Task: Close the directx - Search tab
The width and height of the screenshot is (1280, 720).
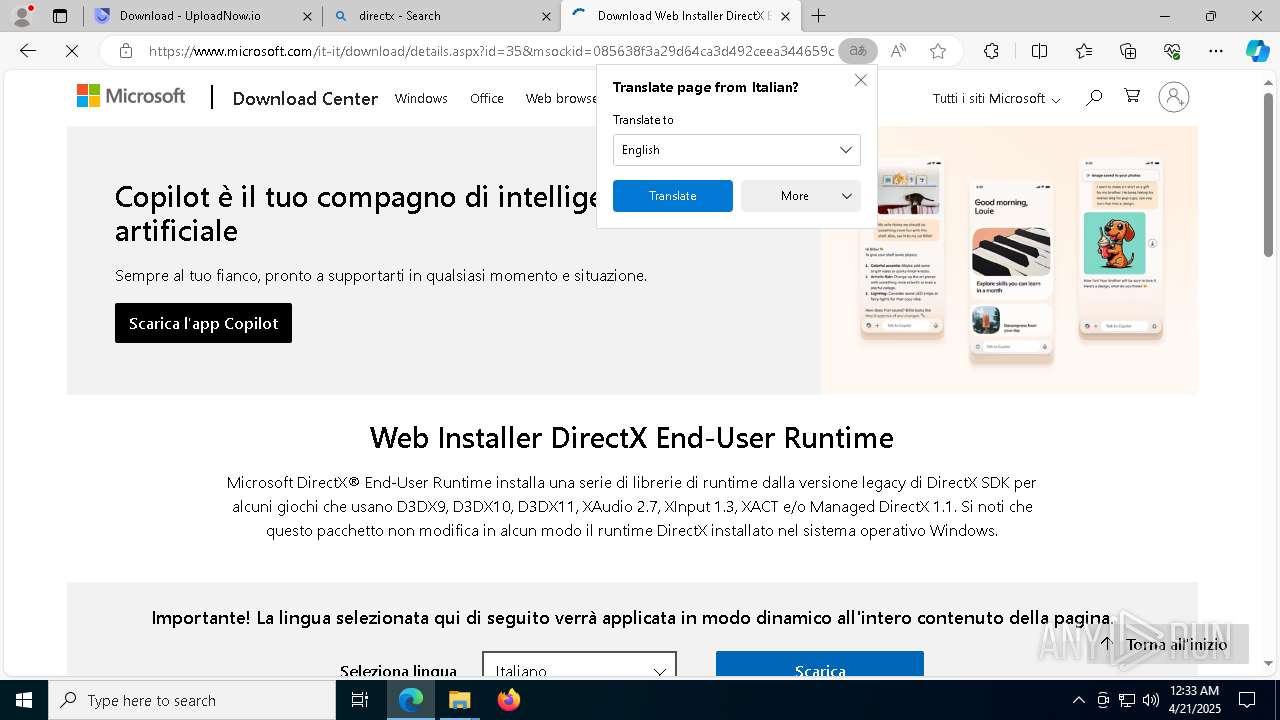Action: pyautogui.click(x=546, y=16)
